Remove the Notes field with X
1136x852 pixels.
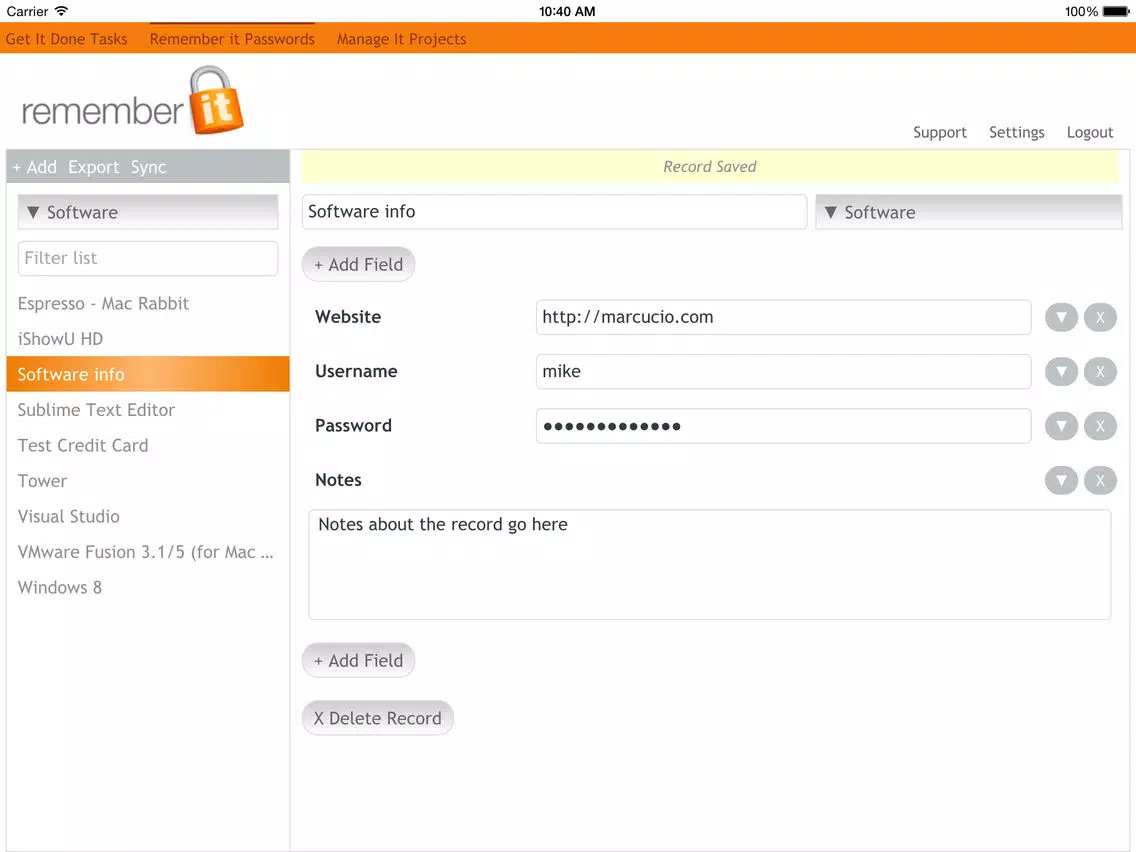coord(1100,480)
